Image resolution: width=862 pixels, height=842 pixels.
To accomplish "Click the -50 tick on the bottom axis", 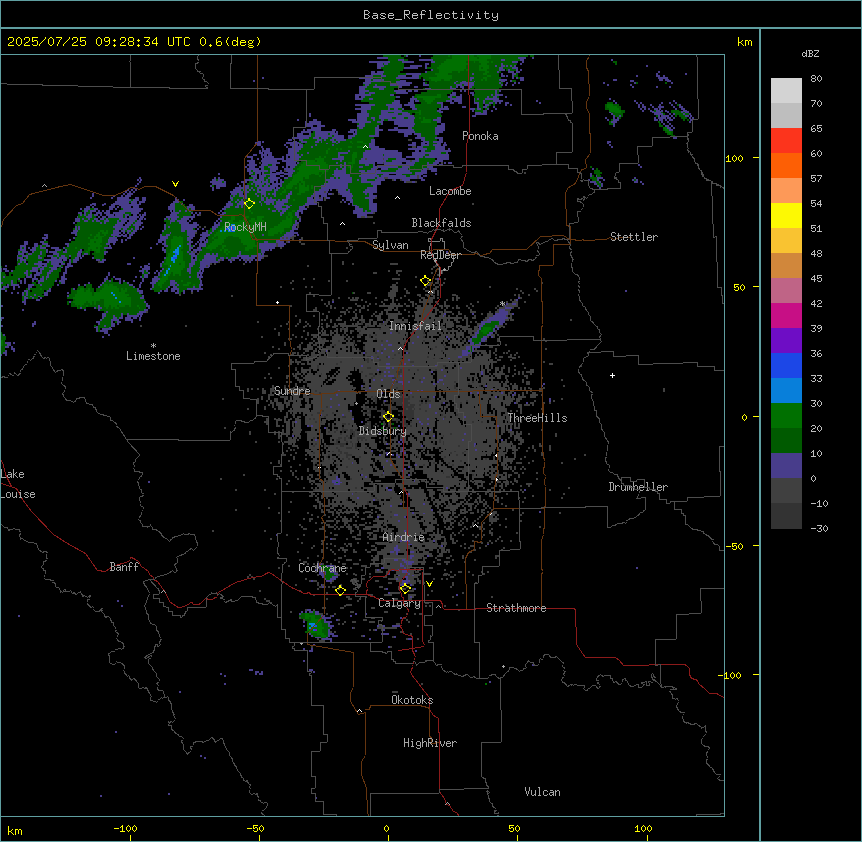I will point(255,828).
